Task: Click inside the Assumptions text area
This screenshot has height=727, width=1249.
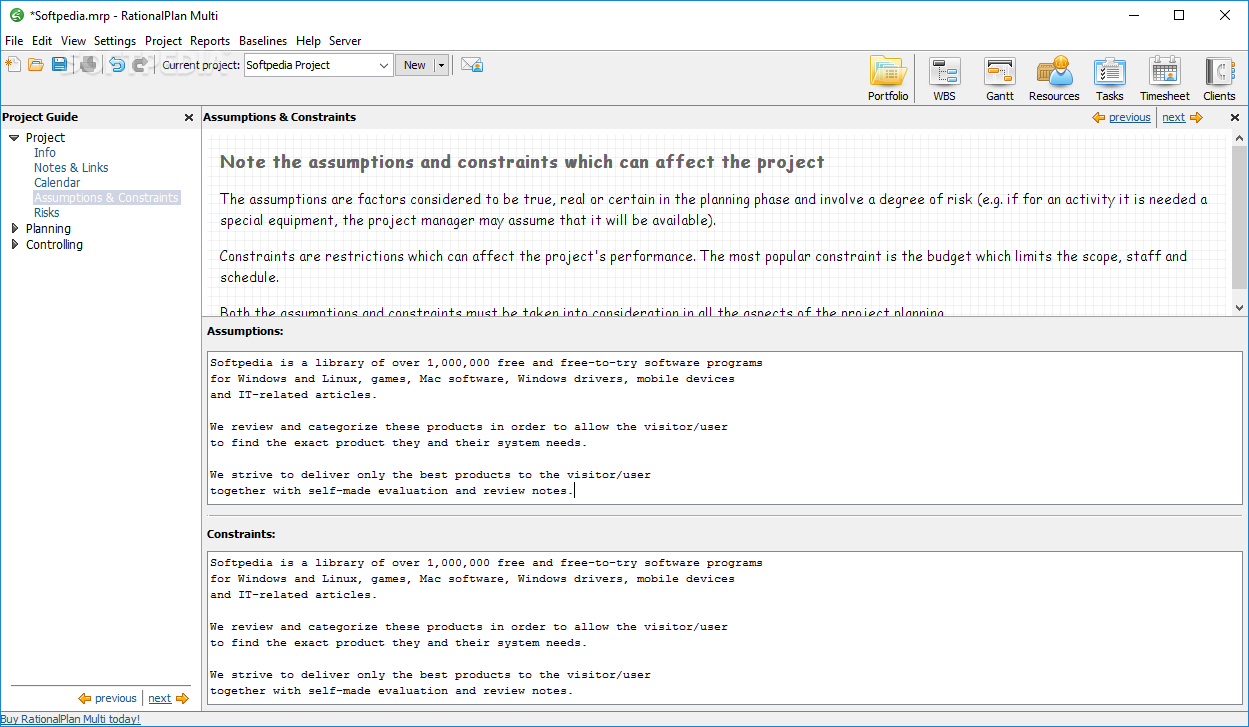Action: 725,427
